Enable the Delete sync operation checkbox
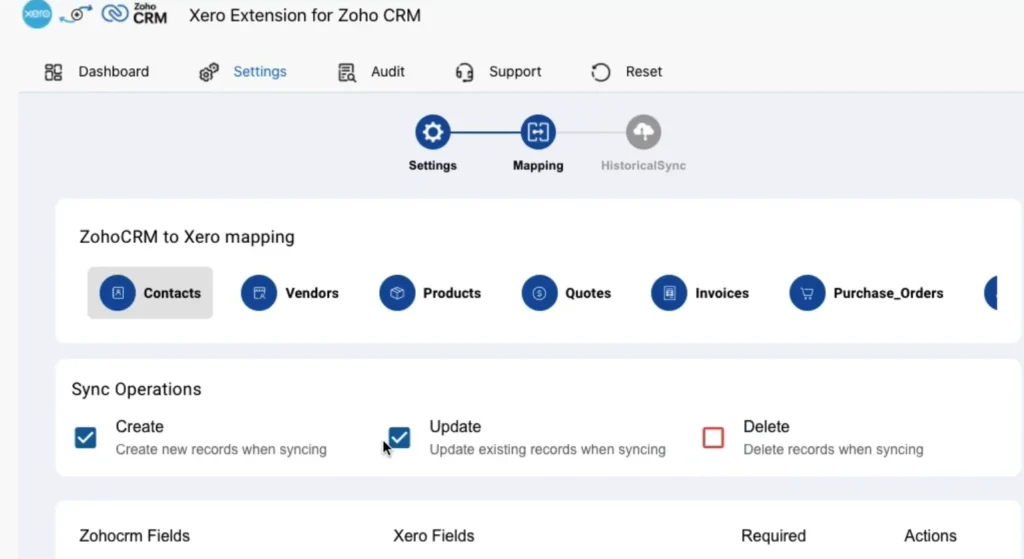This screenshot has height=559, width=1024. click(713, 438)
